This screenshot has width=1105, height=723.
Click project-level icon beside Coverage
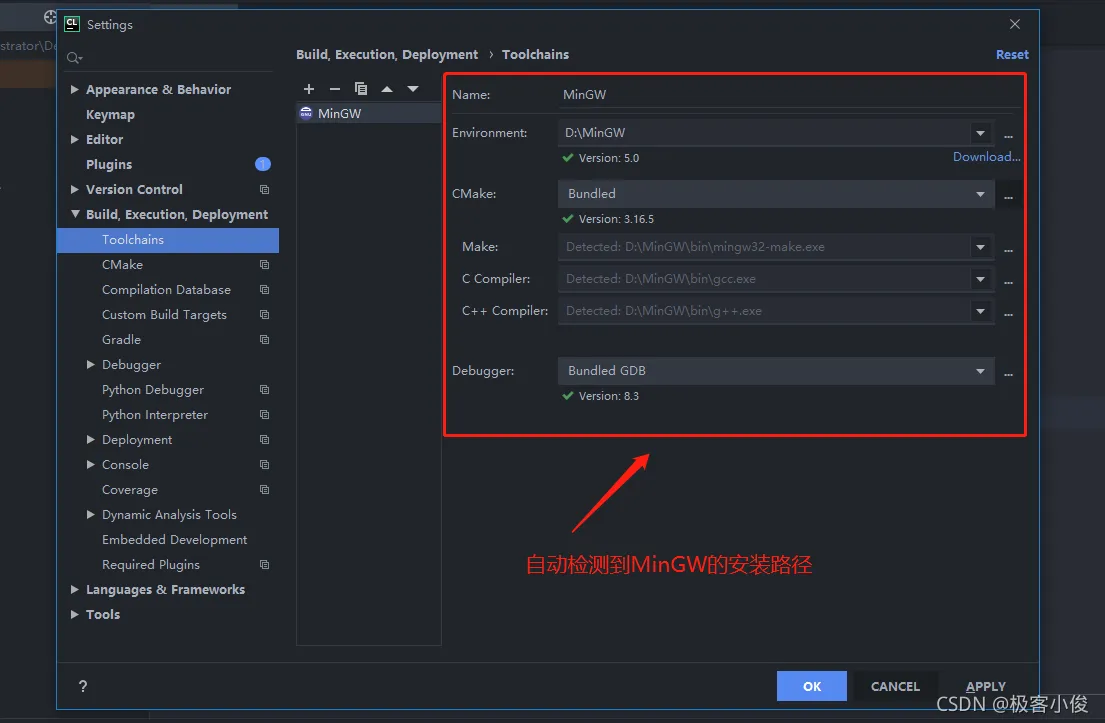pos(264,490)
